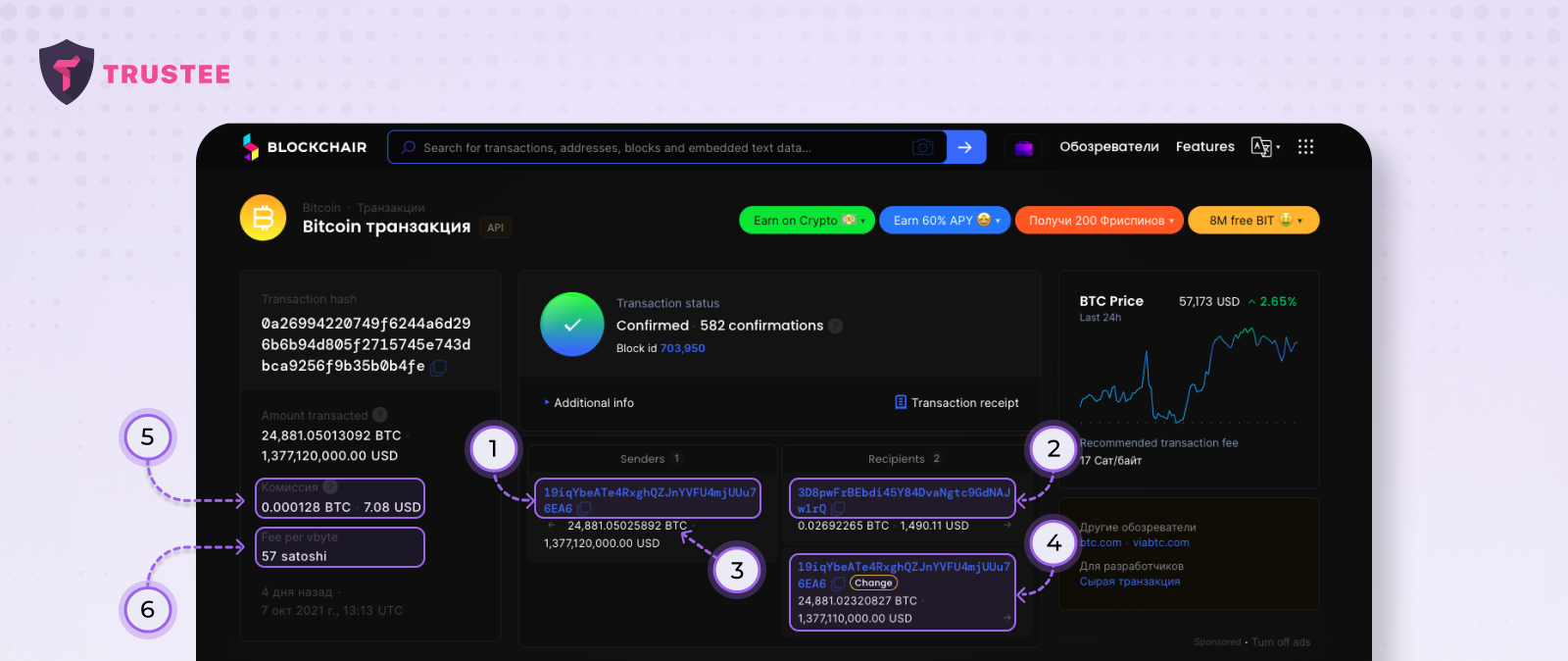The width and height of the screenshot is (1568, 661).
Task: Click the Blockchair logo
Action: click(305, 147)
